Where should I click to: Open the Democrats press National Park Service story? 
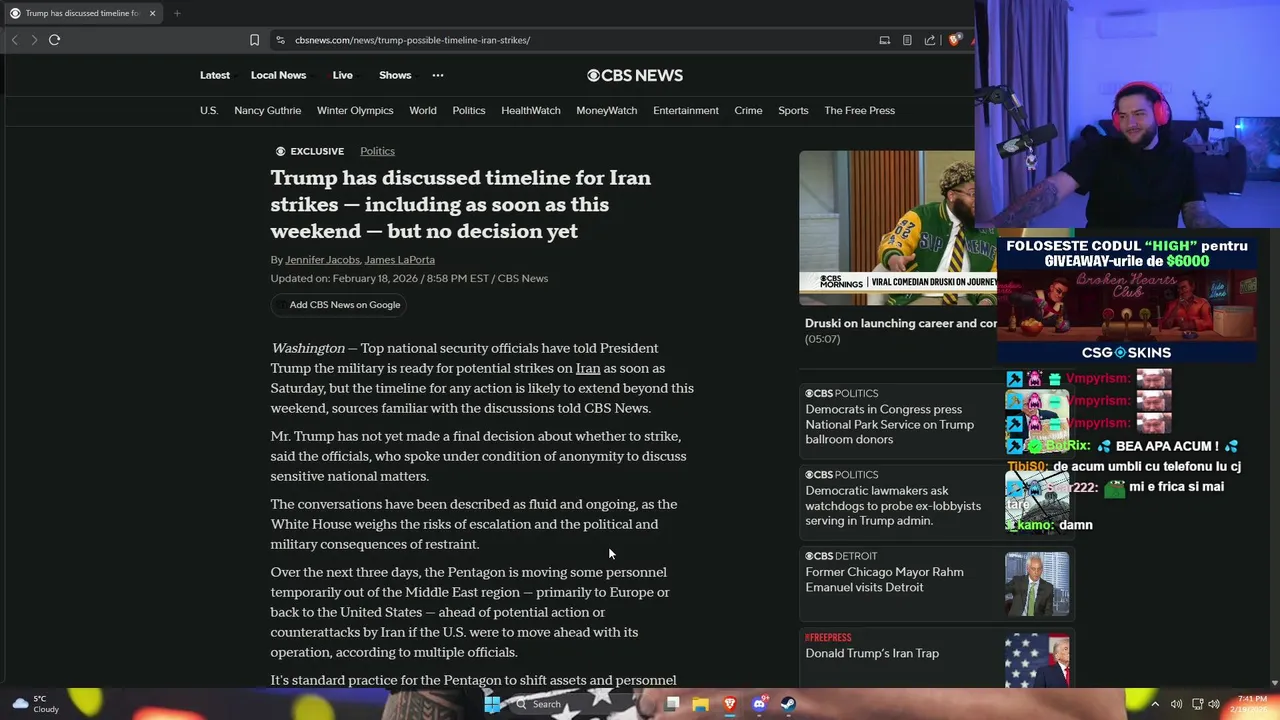coord(890,424)
